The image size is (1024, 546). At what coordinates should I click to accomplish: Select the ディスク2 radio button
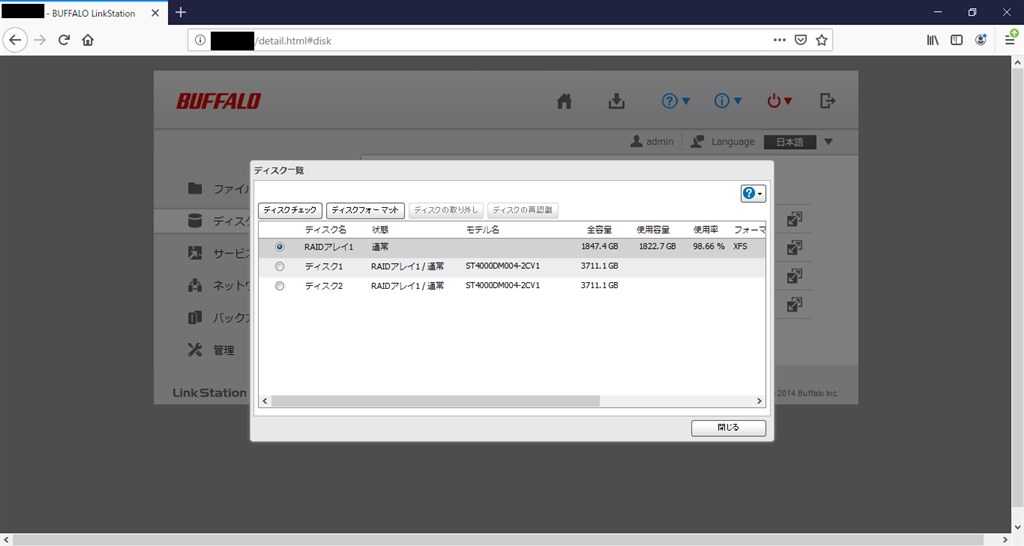[x=280, y=286]
